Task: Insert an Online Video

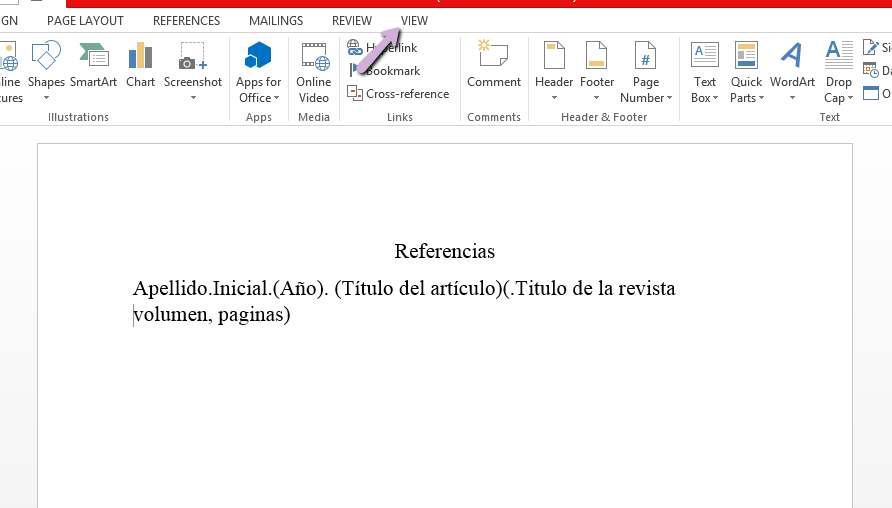Action: [x=314, y=72]
